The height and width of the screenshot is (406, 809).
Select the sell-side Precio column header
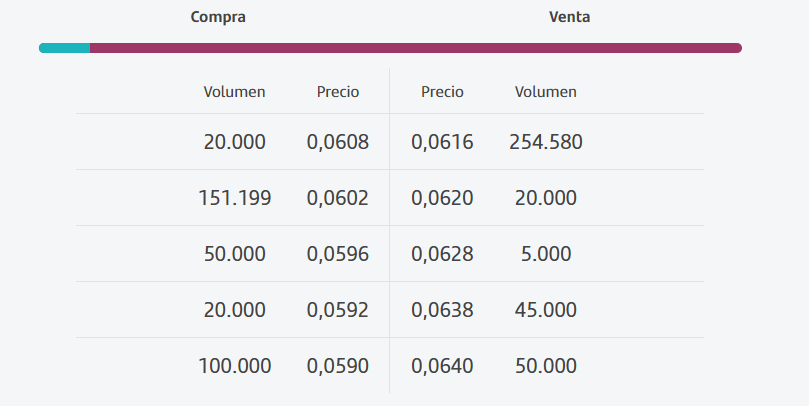click(442, 92)
